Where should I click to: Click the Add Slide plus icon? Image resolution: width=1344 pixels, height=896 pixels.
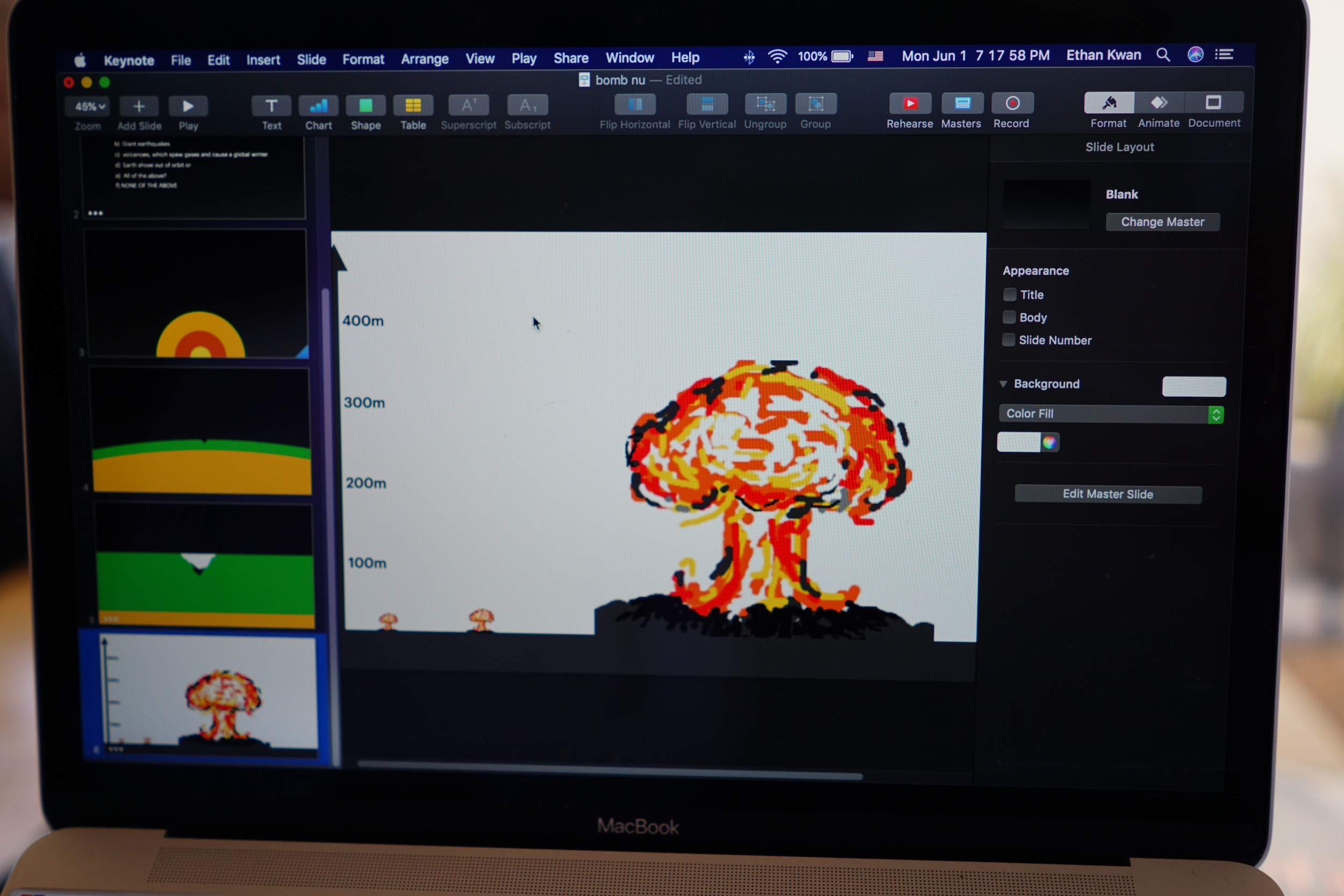click(x=139, y=106)
